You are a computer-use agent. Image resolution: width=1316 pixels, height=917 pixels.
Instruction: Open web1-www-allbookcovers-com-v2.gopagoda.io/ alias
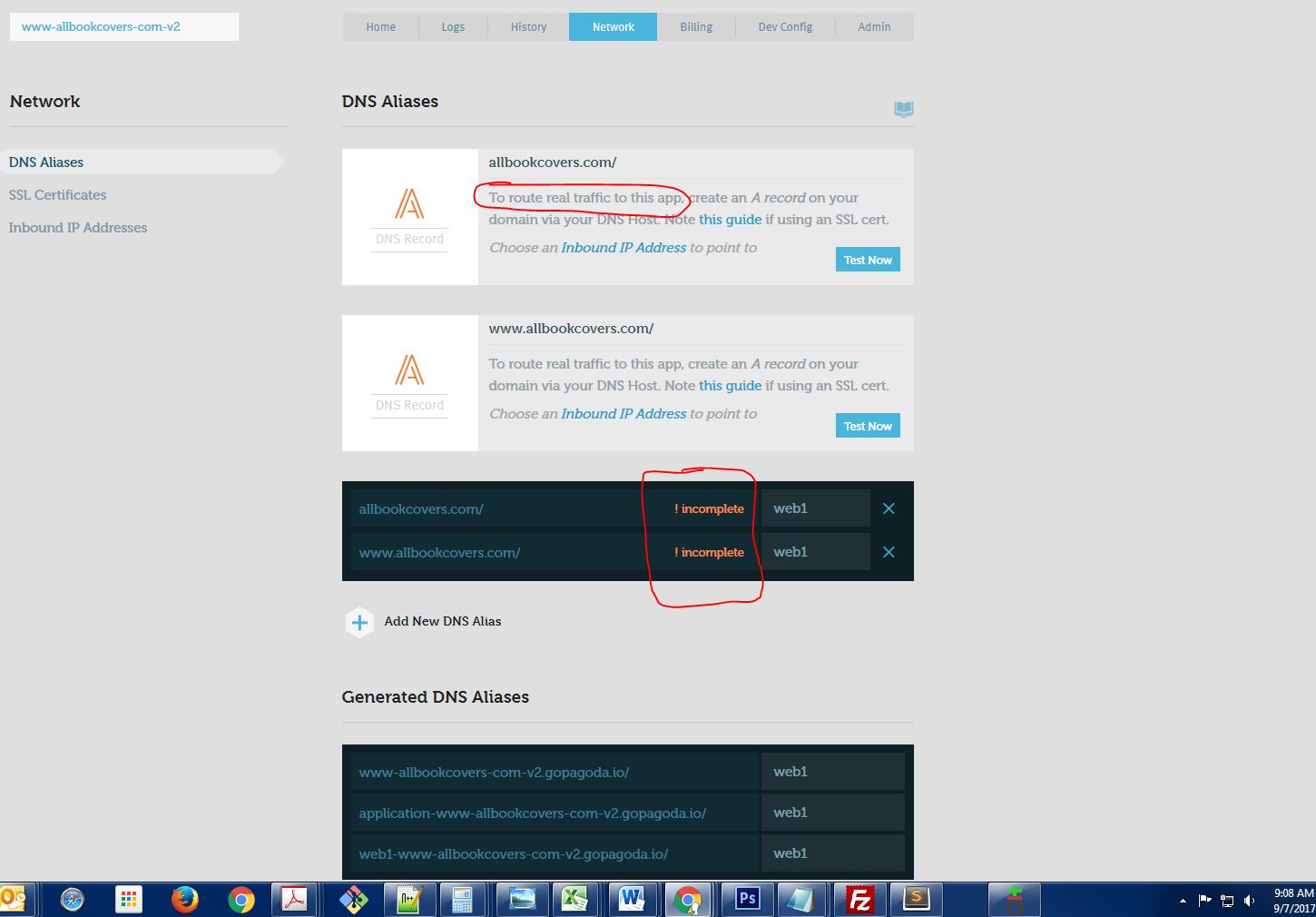pyautogui.click(x=513, y=854)
